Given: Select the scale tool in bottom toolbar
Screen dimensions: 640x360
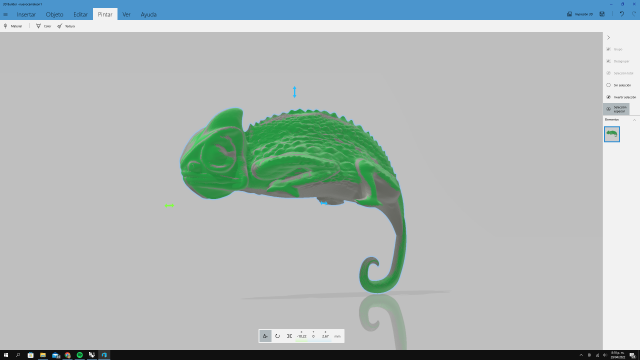Looking at the screenshot, I should pyautogui.click(x=289, y=336).
